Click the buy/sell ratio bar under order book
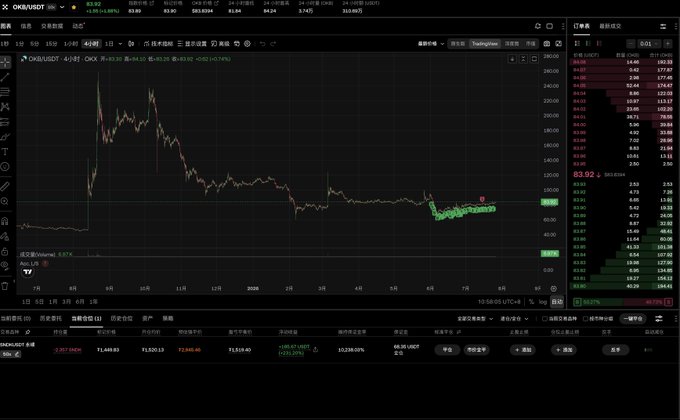This screenshot has width=680, height=420. click(x=622, y=302)
